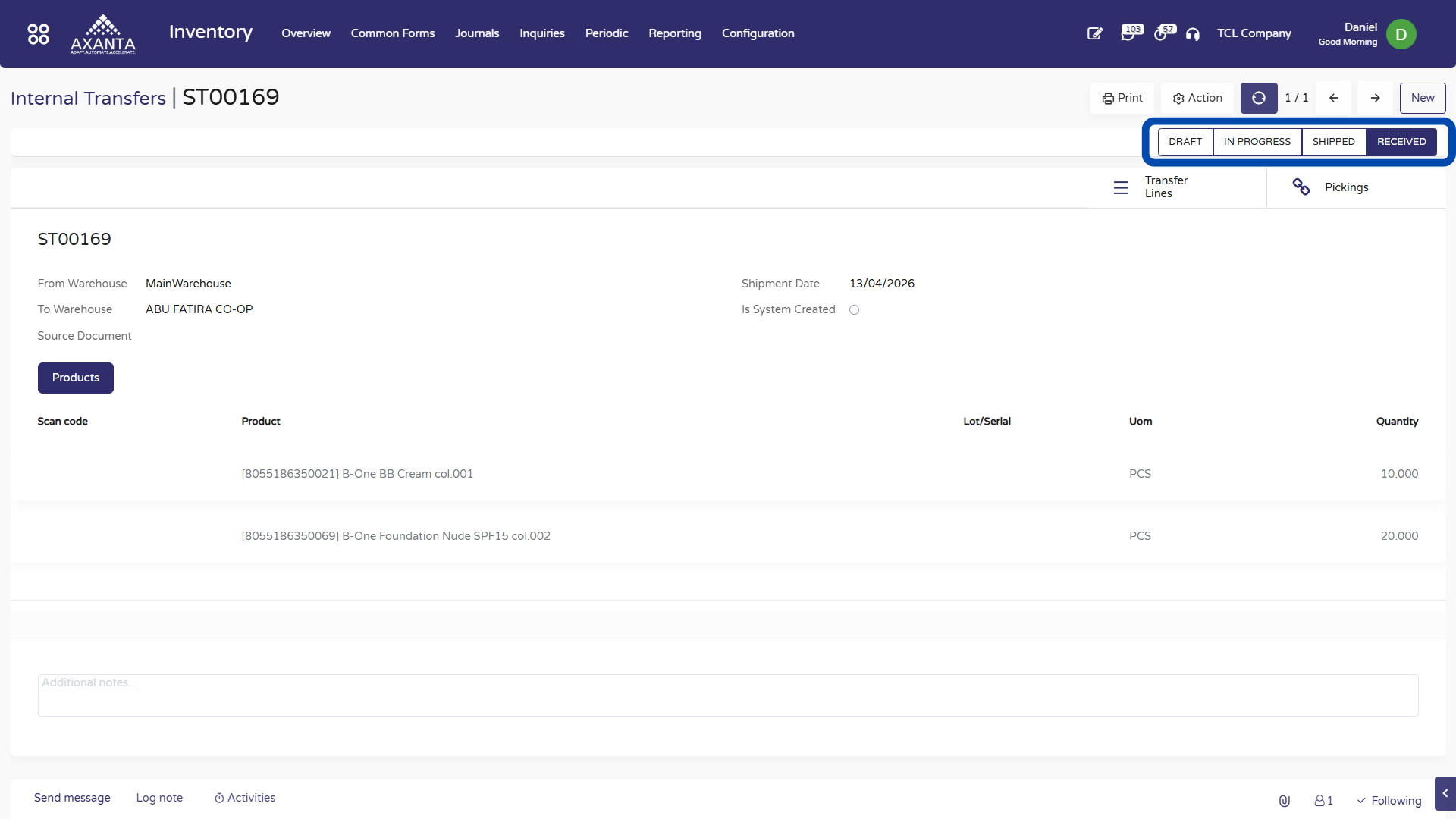The image size is (1456, 819).
Task: Click the New record button
Action: pos(1422,98)
